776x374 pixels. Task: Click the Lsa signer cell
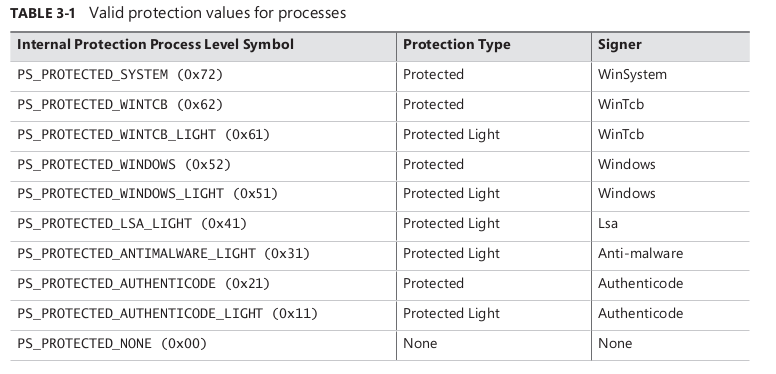[x=608, y=224]
